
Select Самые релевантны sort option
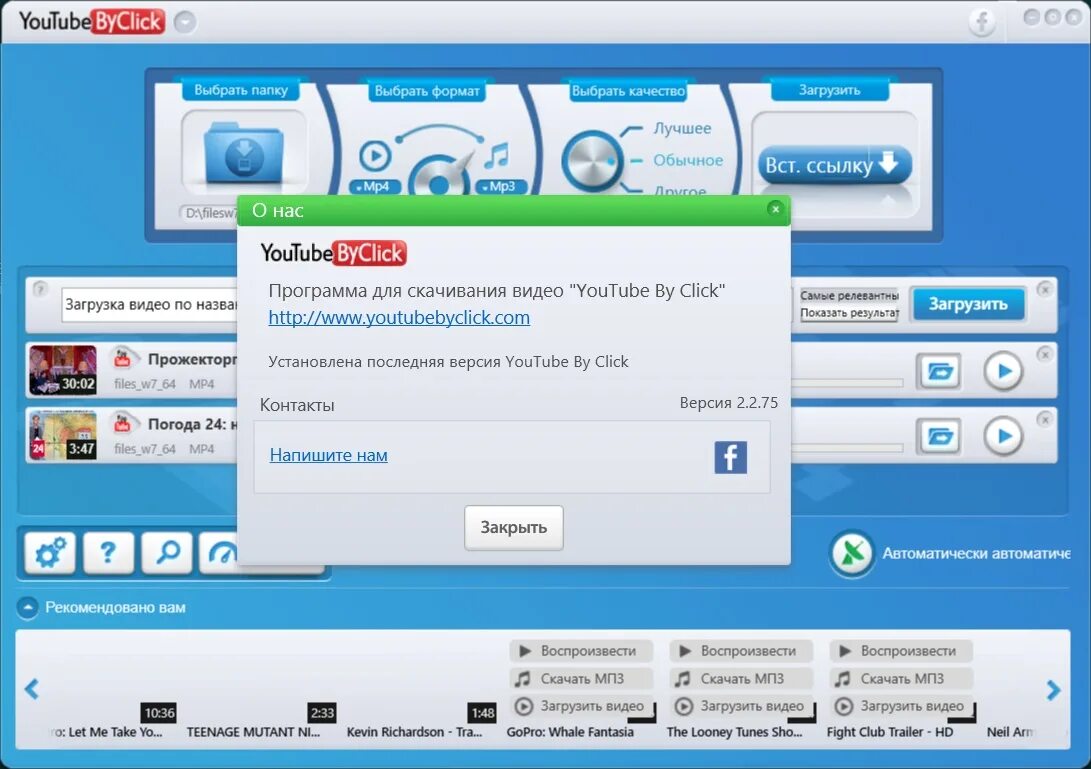(x=849, y=296)
